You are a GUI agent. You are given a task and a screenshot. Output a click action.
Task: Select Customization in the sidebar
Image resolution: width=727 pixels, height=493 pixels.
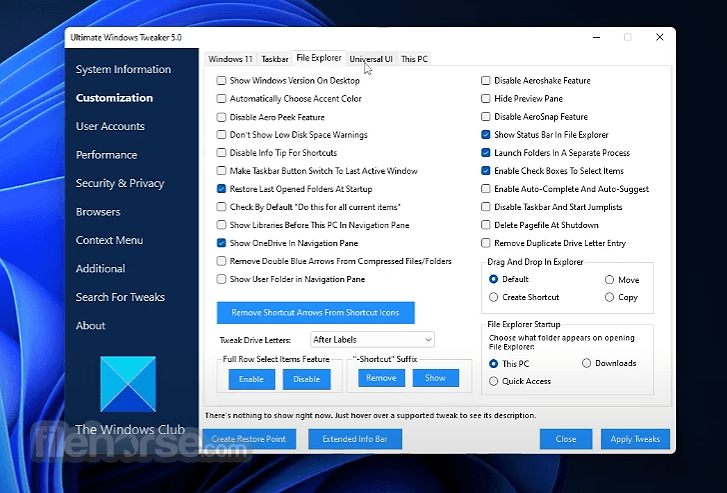point(114,98)
